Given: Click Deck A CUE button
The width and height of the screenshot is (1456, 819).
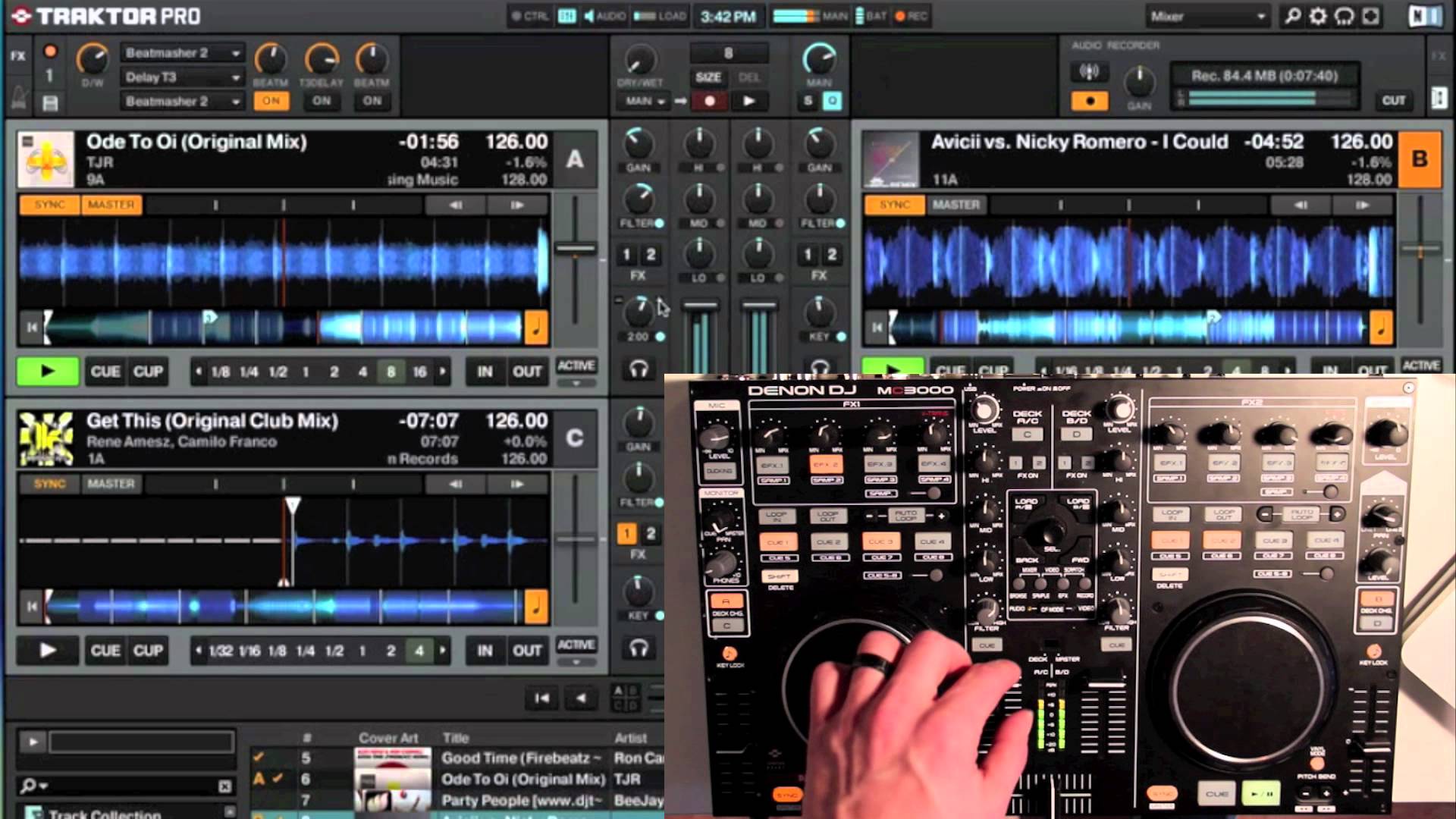Looking at the screenshot, I should point(105,372).
